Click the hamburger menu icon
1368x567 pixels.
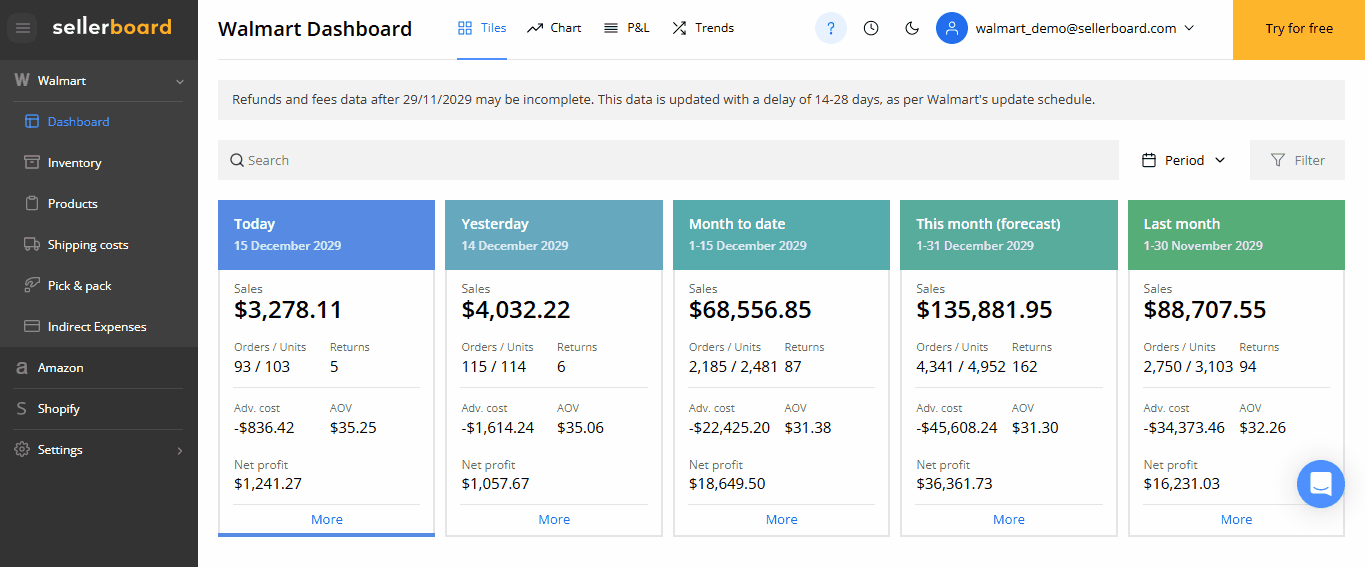tap(23, 29)
